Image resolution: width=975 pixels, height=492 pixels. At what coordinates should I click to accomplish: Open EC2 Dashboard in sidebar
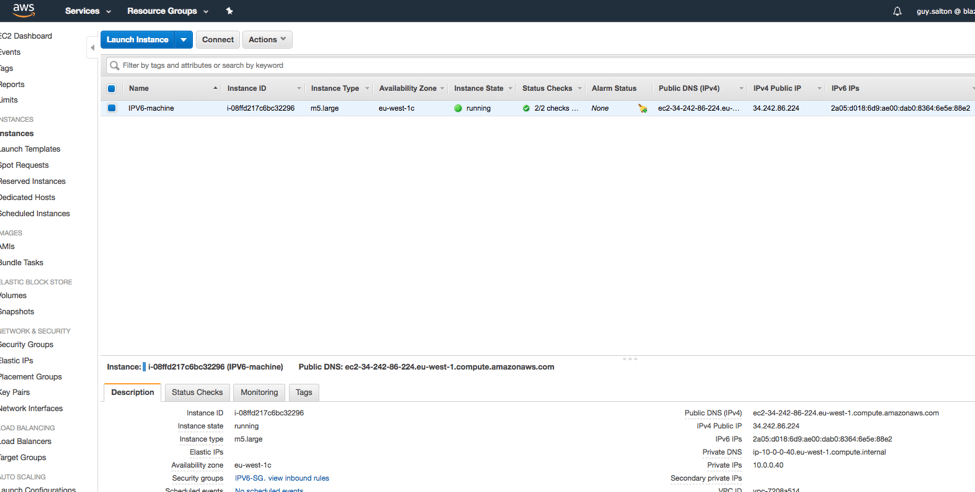pyautogui.click(x=25, y=36)
